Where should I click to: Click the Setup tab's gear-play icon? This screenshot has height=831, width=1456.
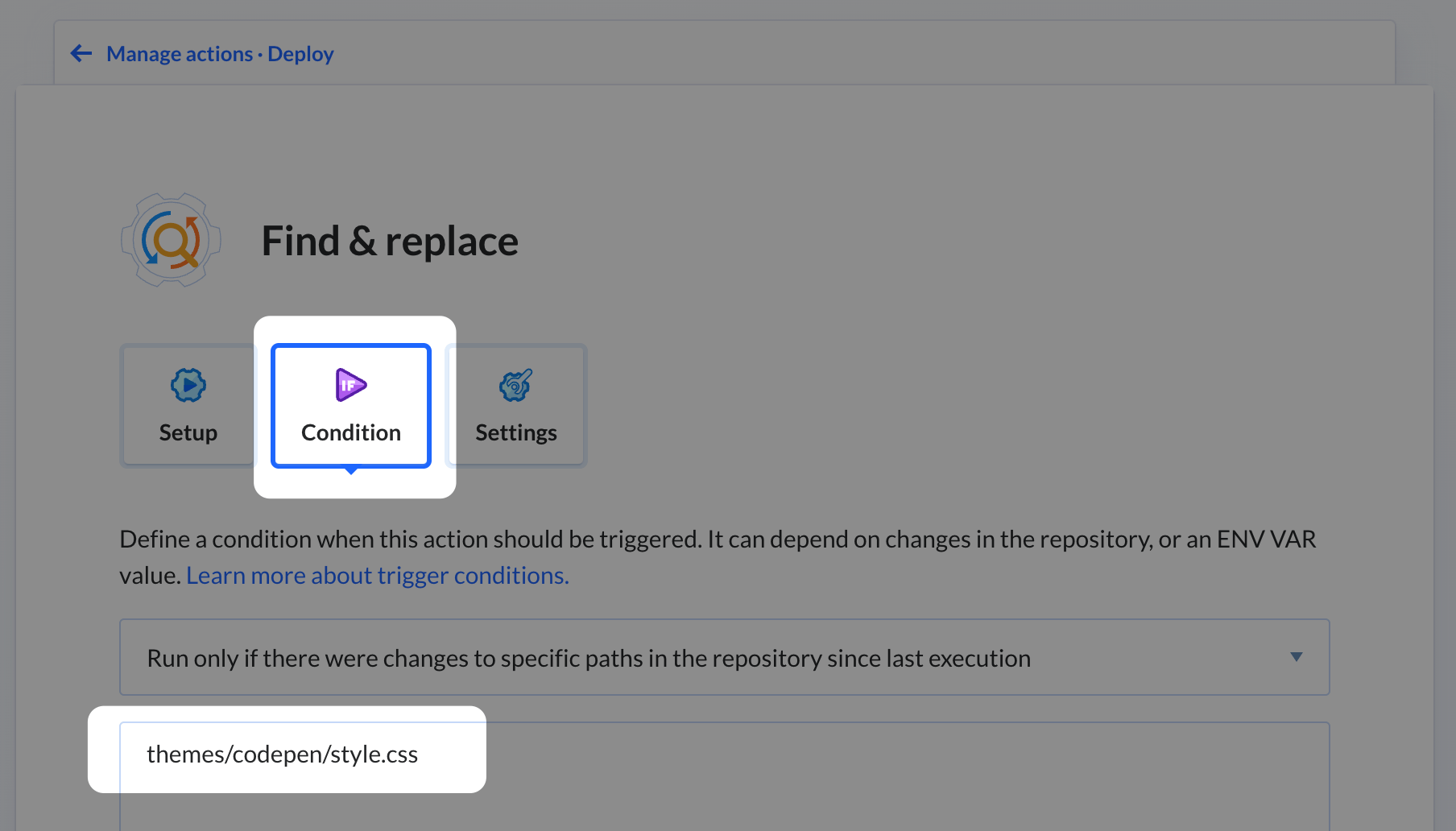click(188, 385)
